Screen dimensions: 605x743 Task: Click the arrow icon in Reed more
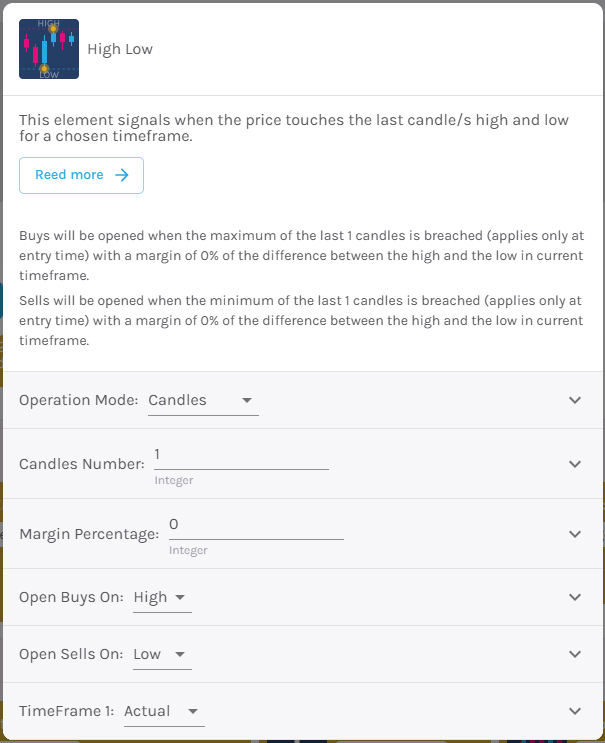coord(122,175)
